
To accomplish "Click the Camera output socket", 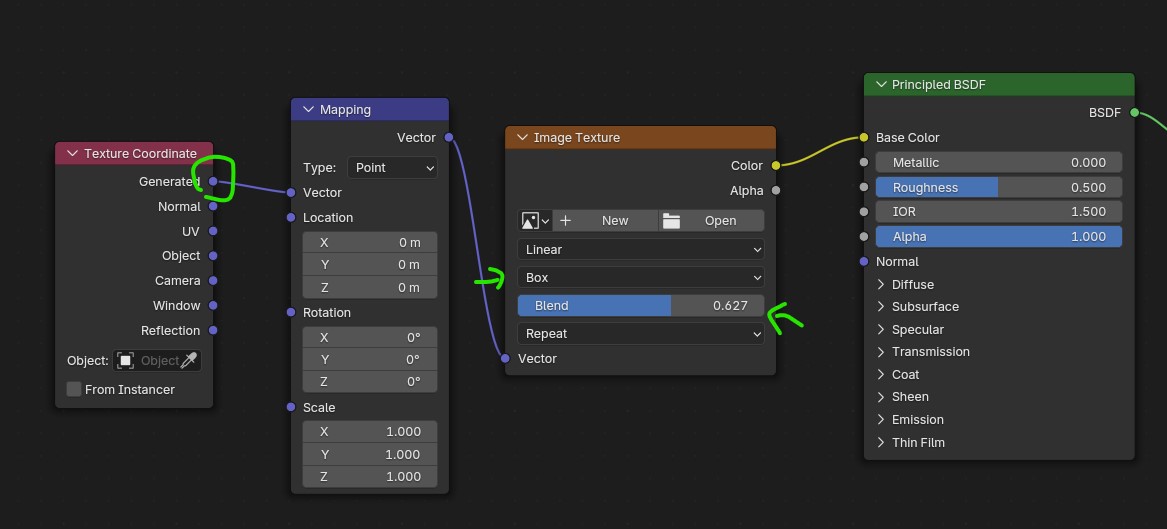I will [213, 280].
